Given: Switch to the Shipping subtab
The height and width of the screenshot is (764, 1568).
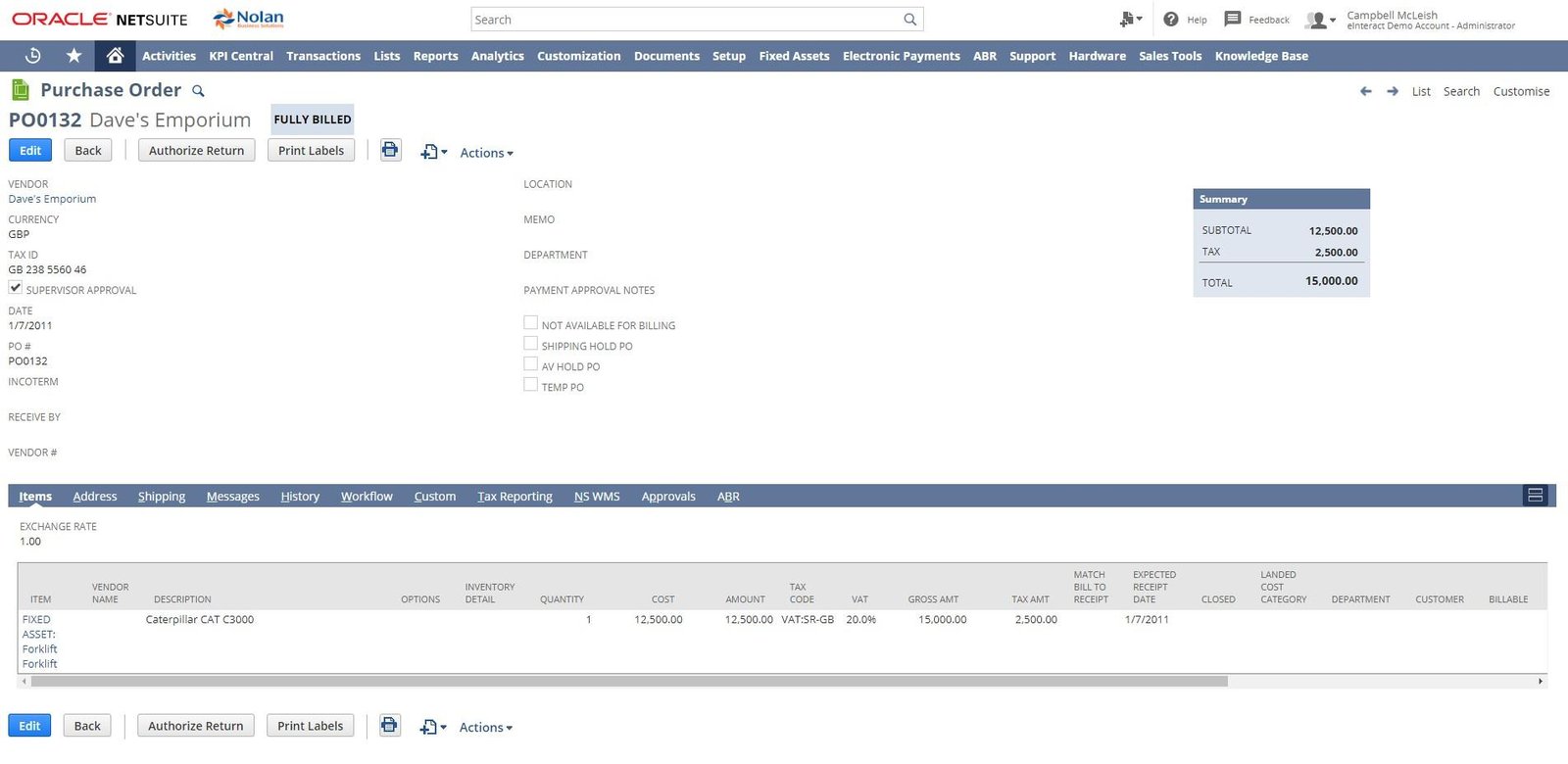Looking at the screenshot, I should 162,497.
